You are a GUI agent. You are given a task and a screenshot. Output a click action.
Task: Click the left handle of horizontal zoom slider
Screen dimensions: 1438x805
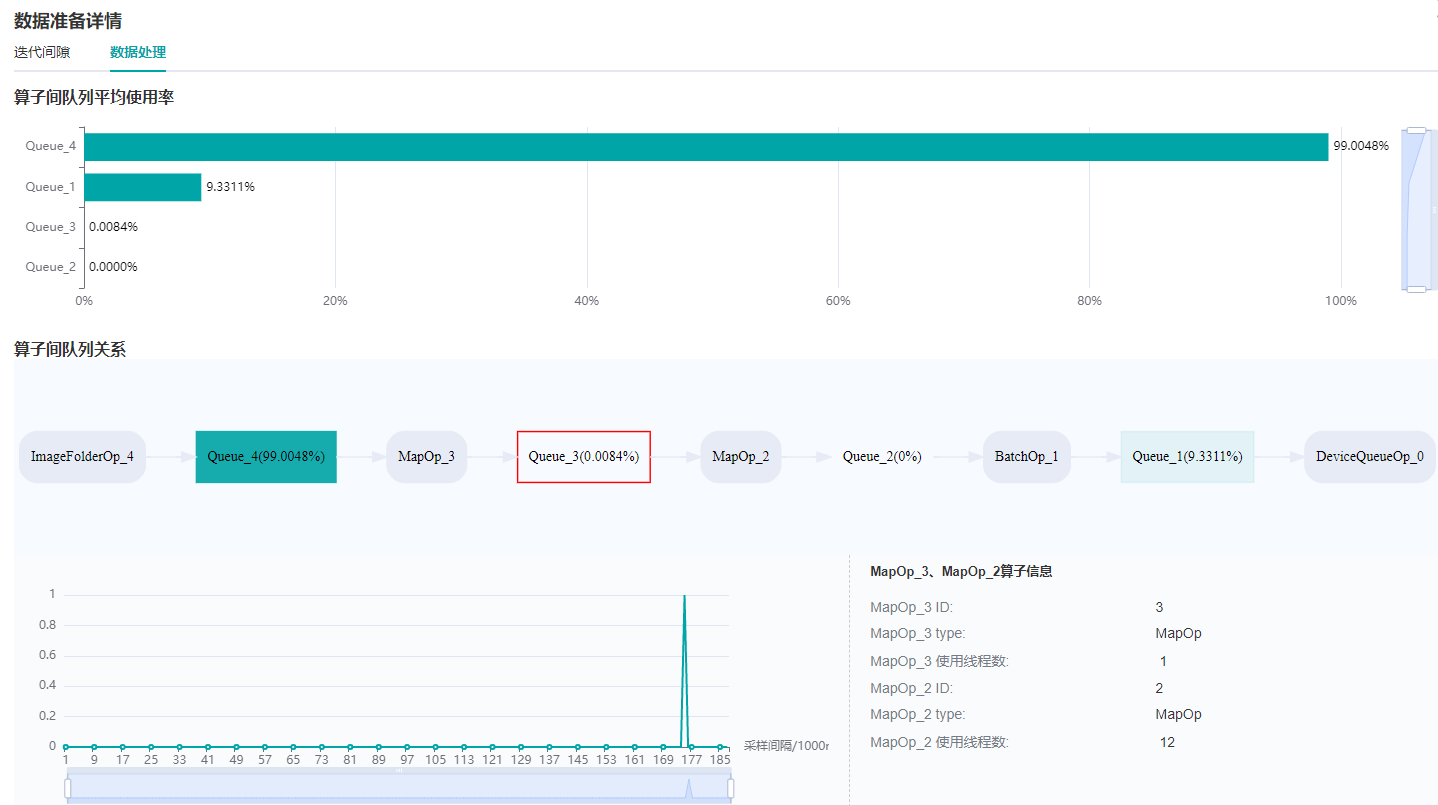click(x=67, y=789)
